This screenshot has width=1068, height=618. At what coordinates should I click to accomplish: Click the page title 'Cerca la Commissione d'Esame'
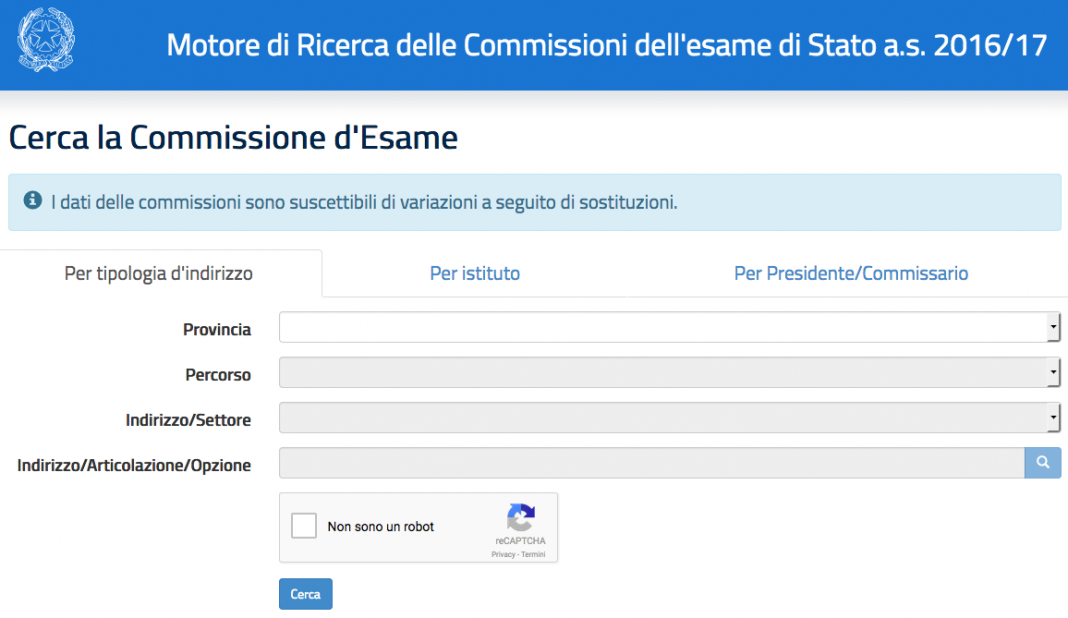(230, 137)
